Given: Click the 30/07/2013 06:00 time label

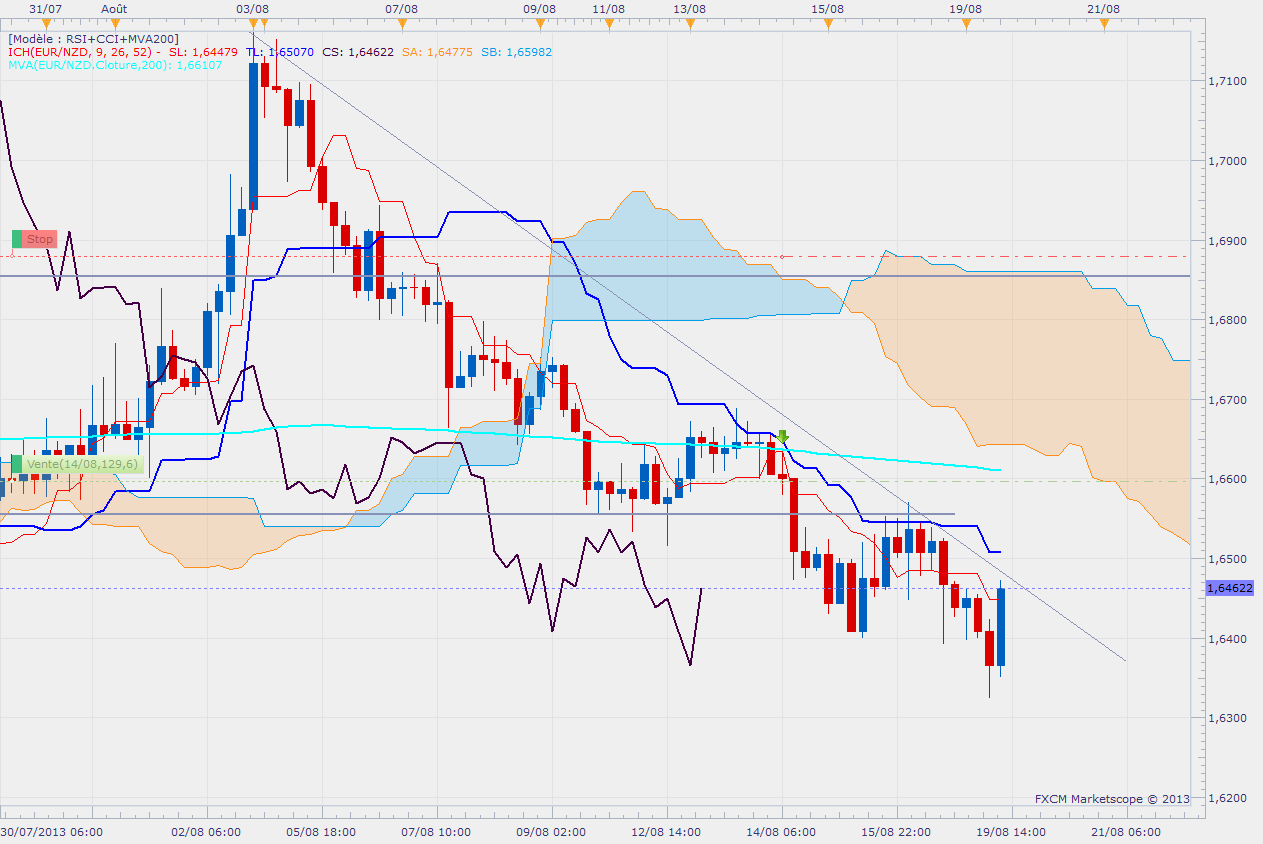Looking at the screenshot, I should coord(50,832).
